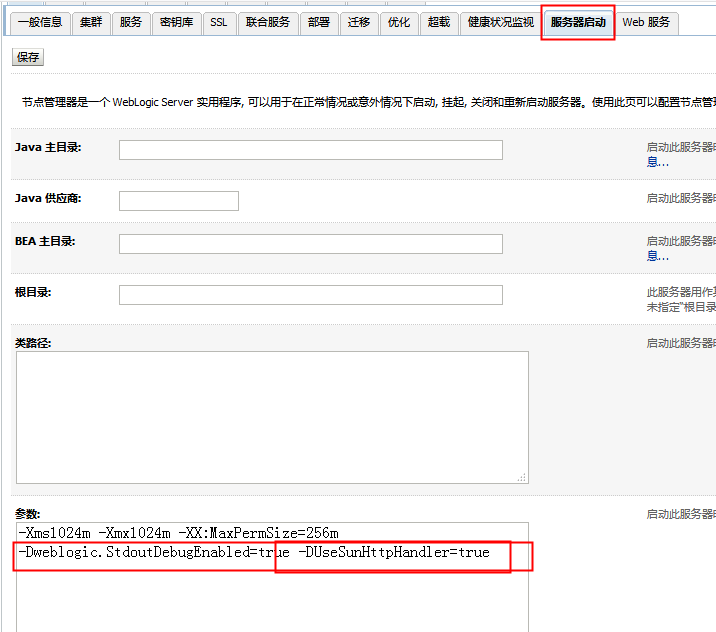This screenshot has height=632, width=716.
Task: Switch to the SSL tab
Action: tap(219, 22)
